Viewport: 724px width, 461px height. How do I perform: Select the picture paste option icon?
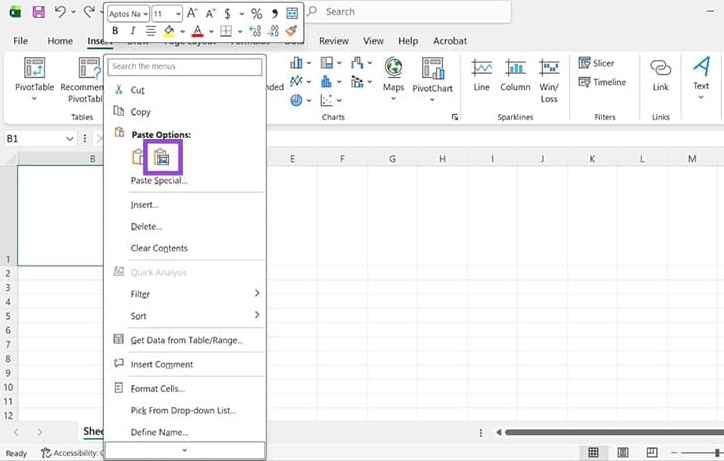[162, 158]
